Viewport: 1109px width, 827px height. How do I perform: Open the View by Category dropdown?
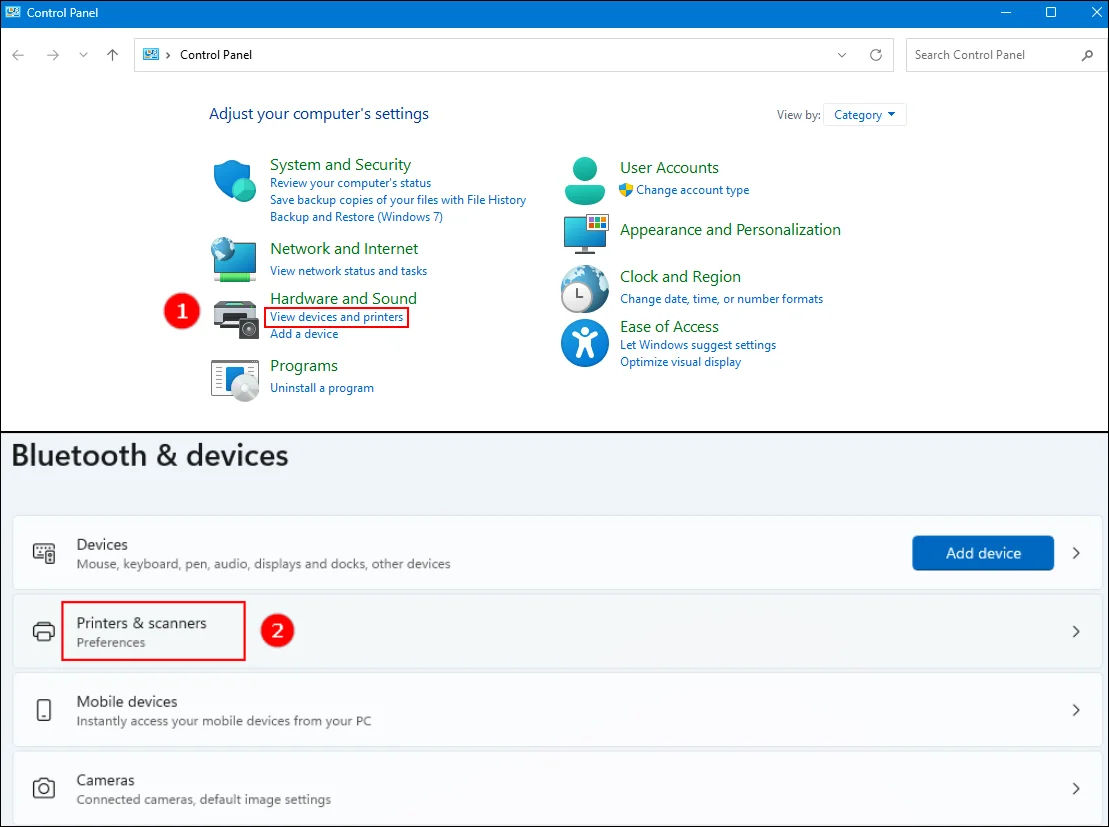[864, 115]
